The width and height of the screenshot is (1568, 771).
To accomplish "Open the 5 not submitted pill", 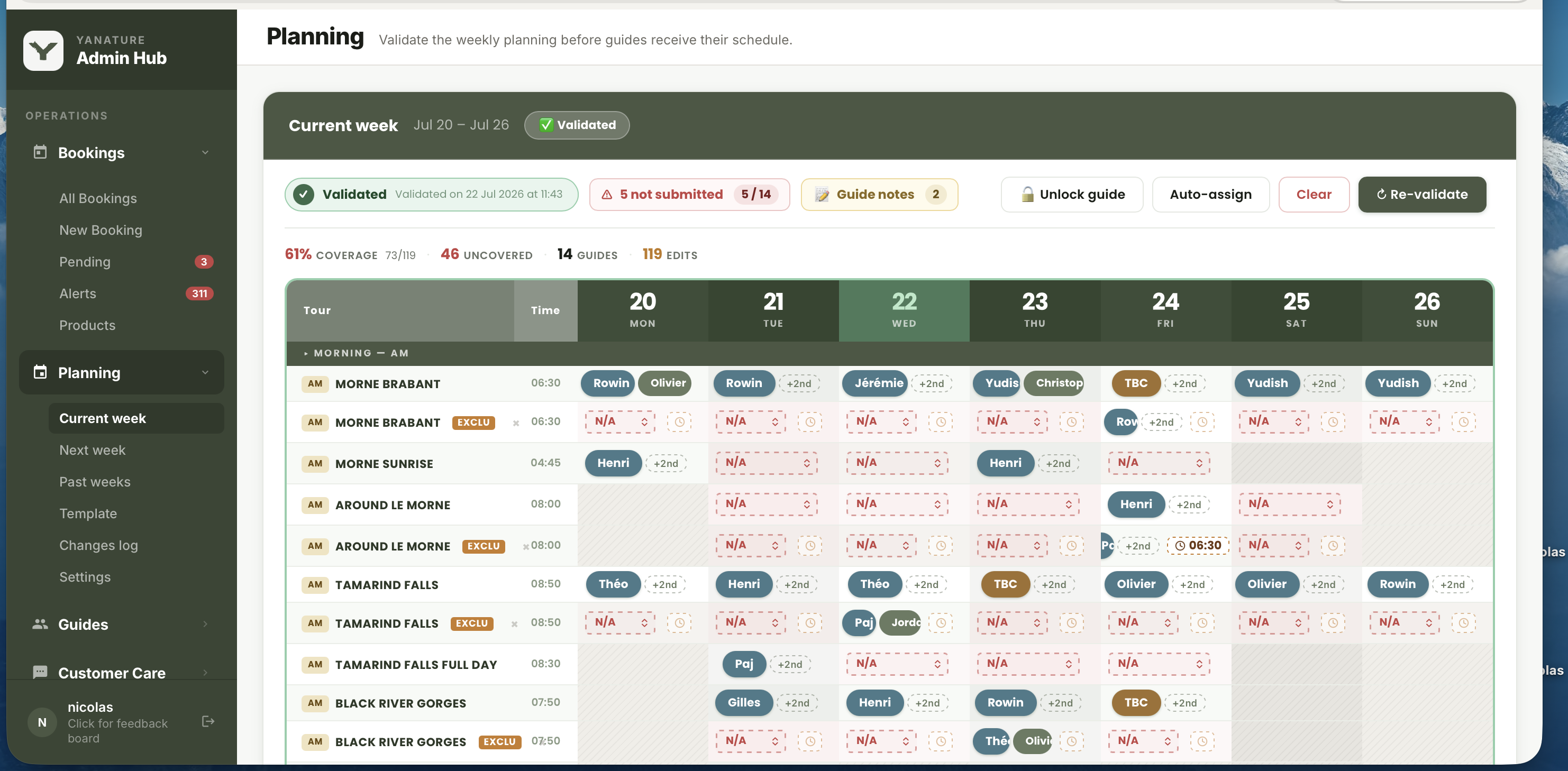I will point(689,195).
